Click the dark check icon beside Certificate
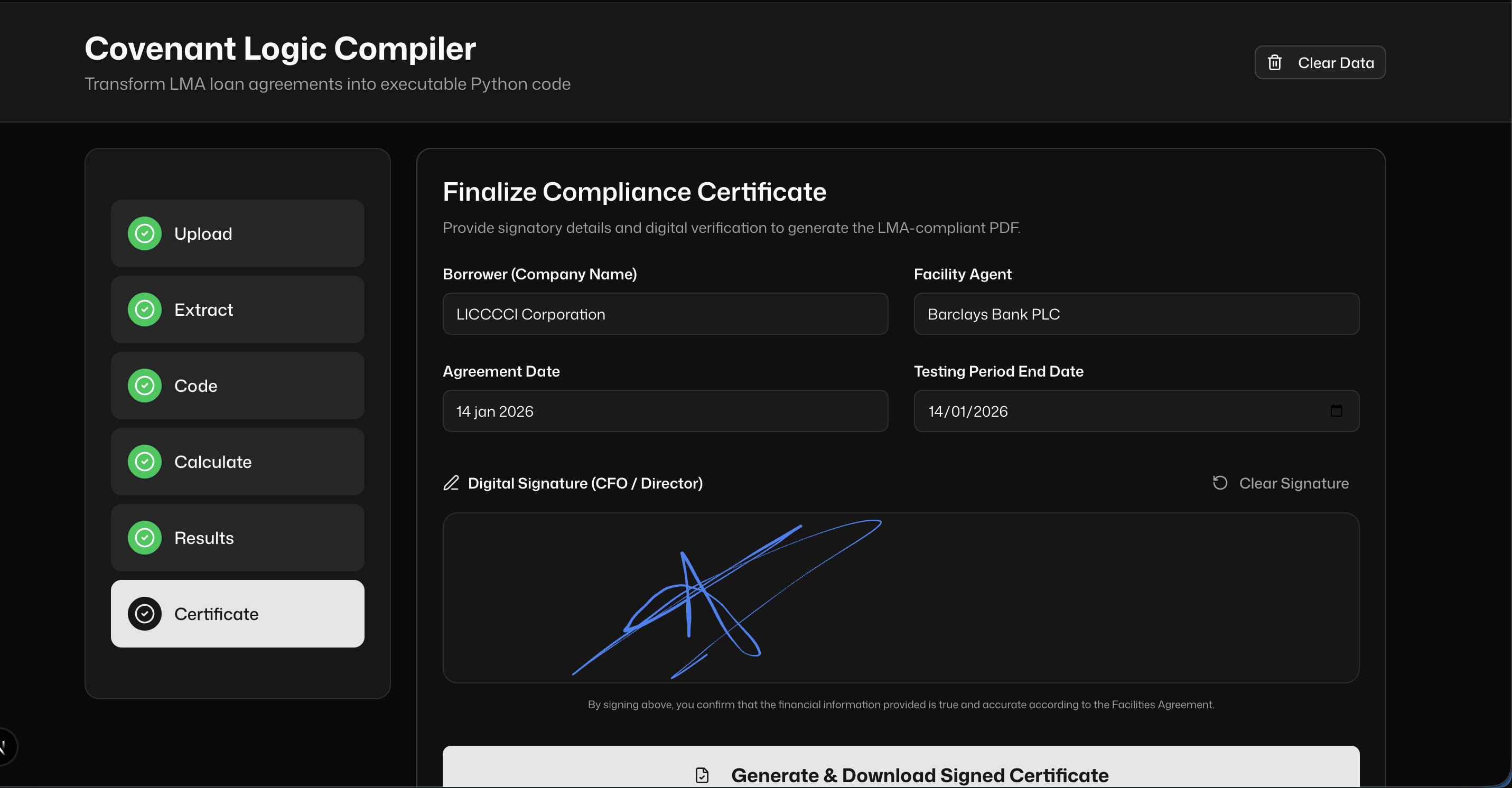1512x788 pixels. coord(144,614)
